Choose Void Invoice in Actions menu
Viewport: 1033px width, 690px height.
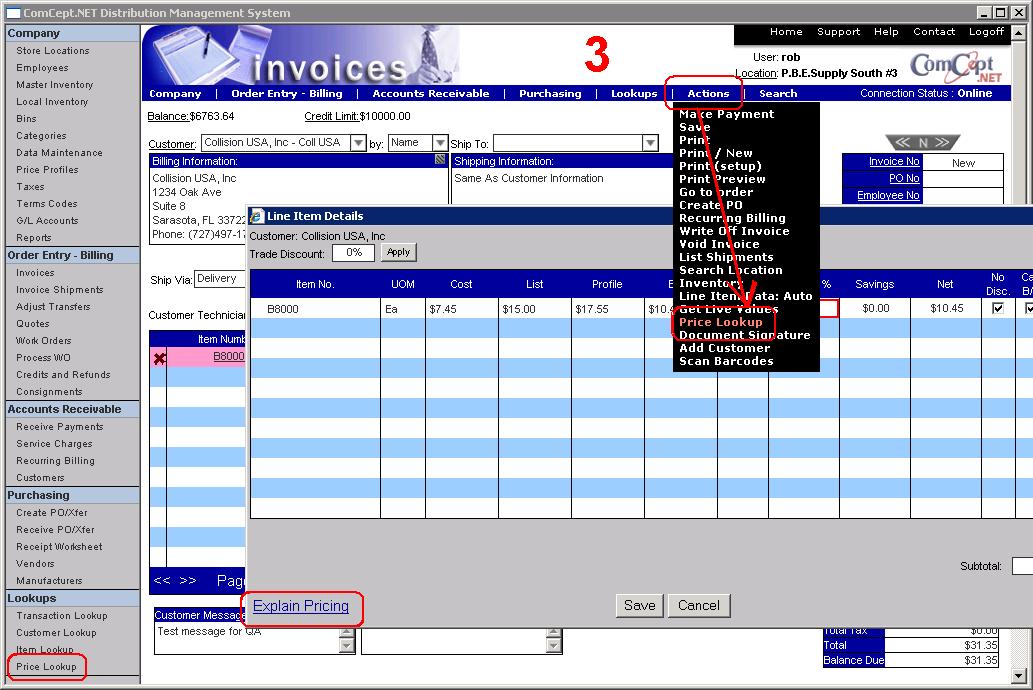[719, 244]
